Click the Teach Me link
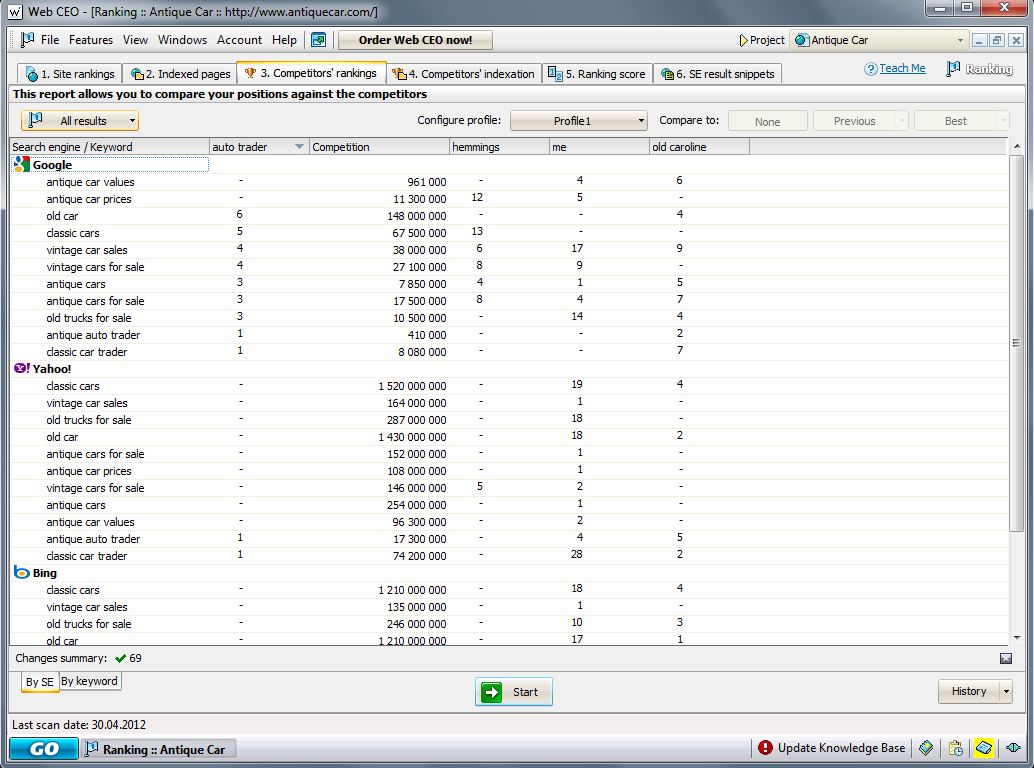The width and height of the screenshot is (1034, 768). pyautogui.click(x=902, y=68)
